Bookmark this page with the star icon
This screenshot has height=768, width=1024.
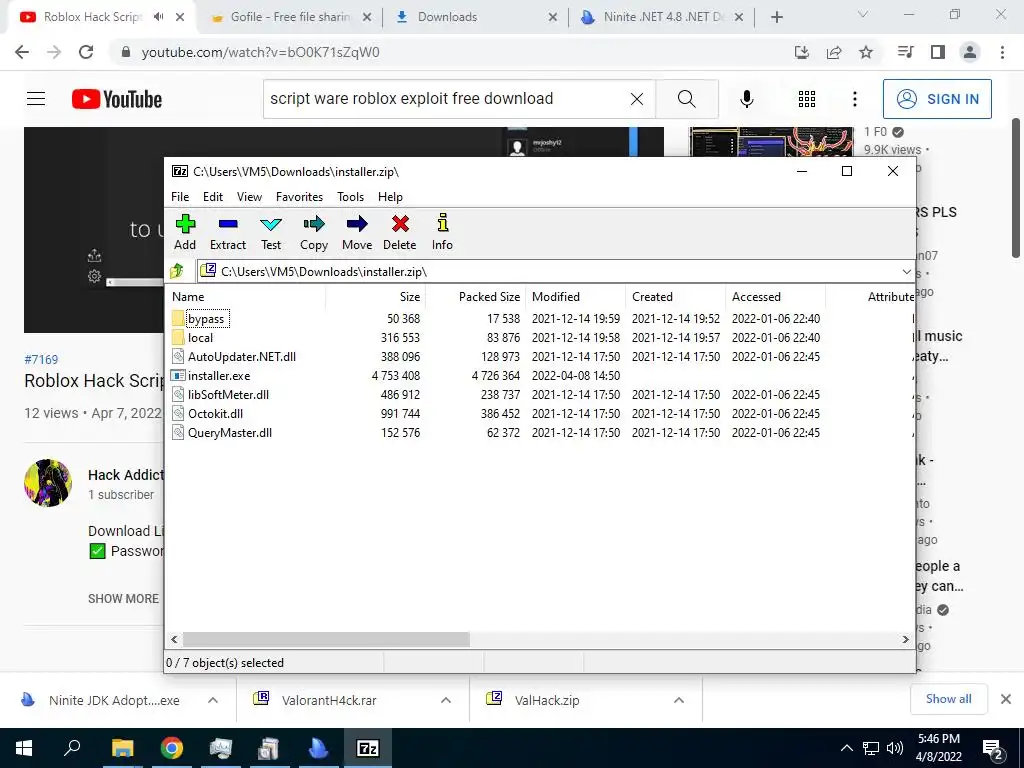(866, 52)
